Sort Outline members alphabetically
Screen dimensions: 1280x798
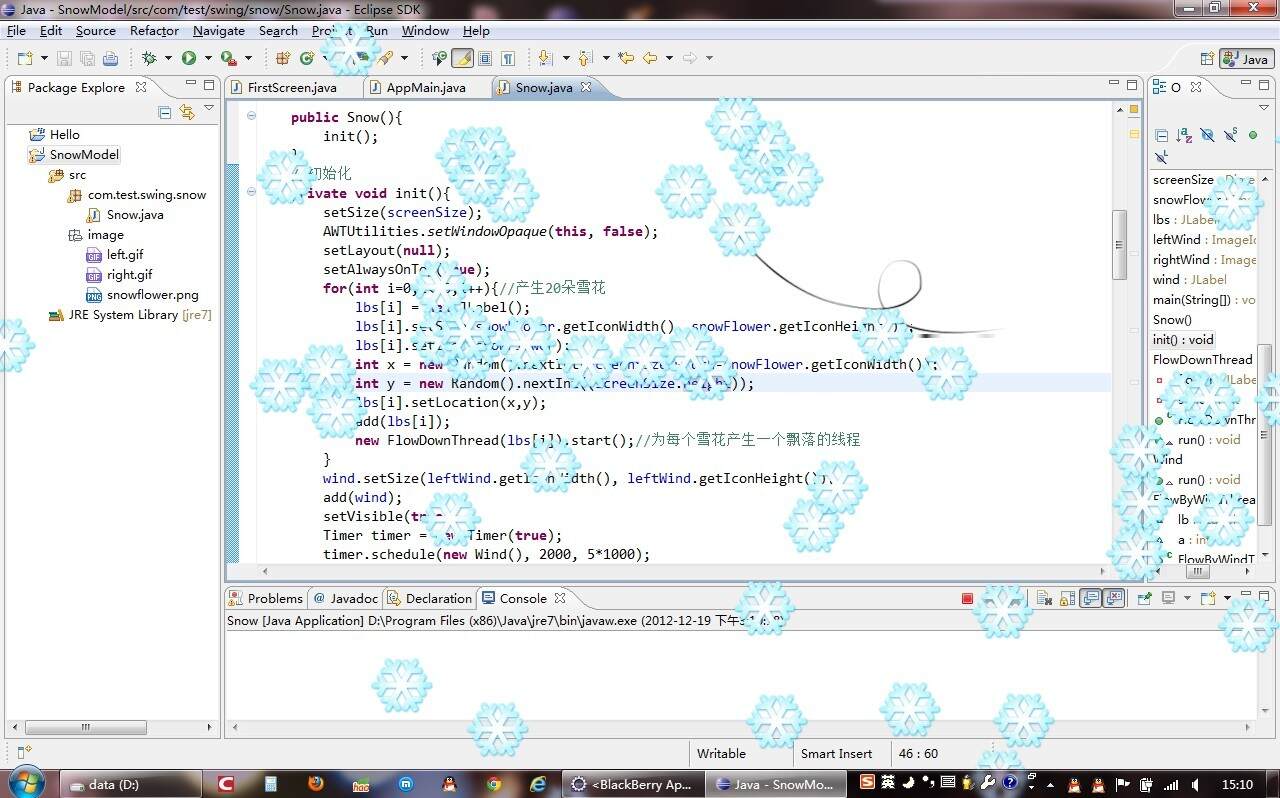point(1184,135)
